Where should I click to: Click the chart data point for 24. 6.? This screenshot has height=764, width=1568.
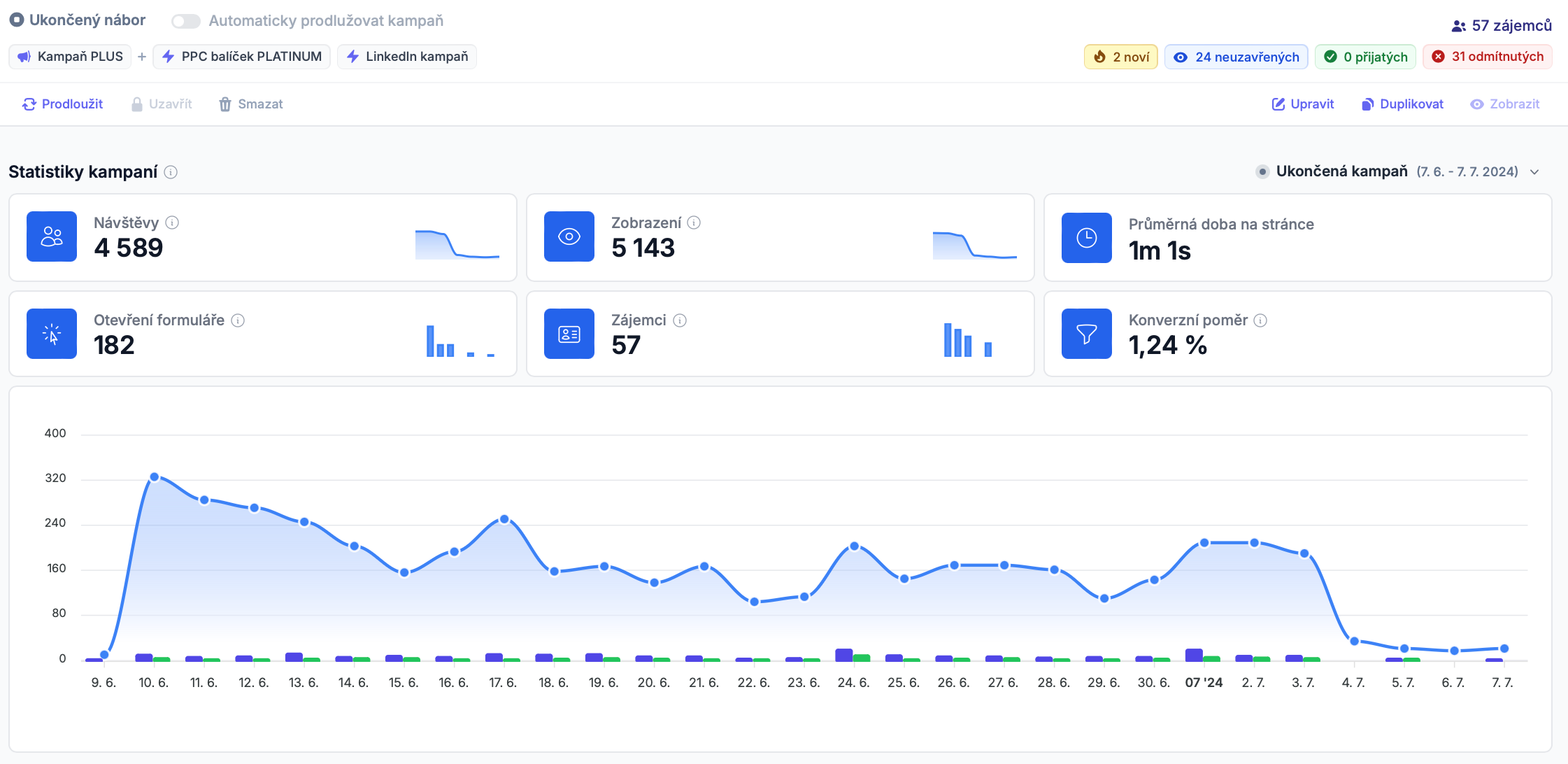855,546
